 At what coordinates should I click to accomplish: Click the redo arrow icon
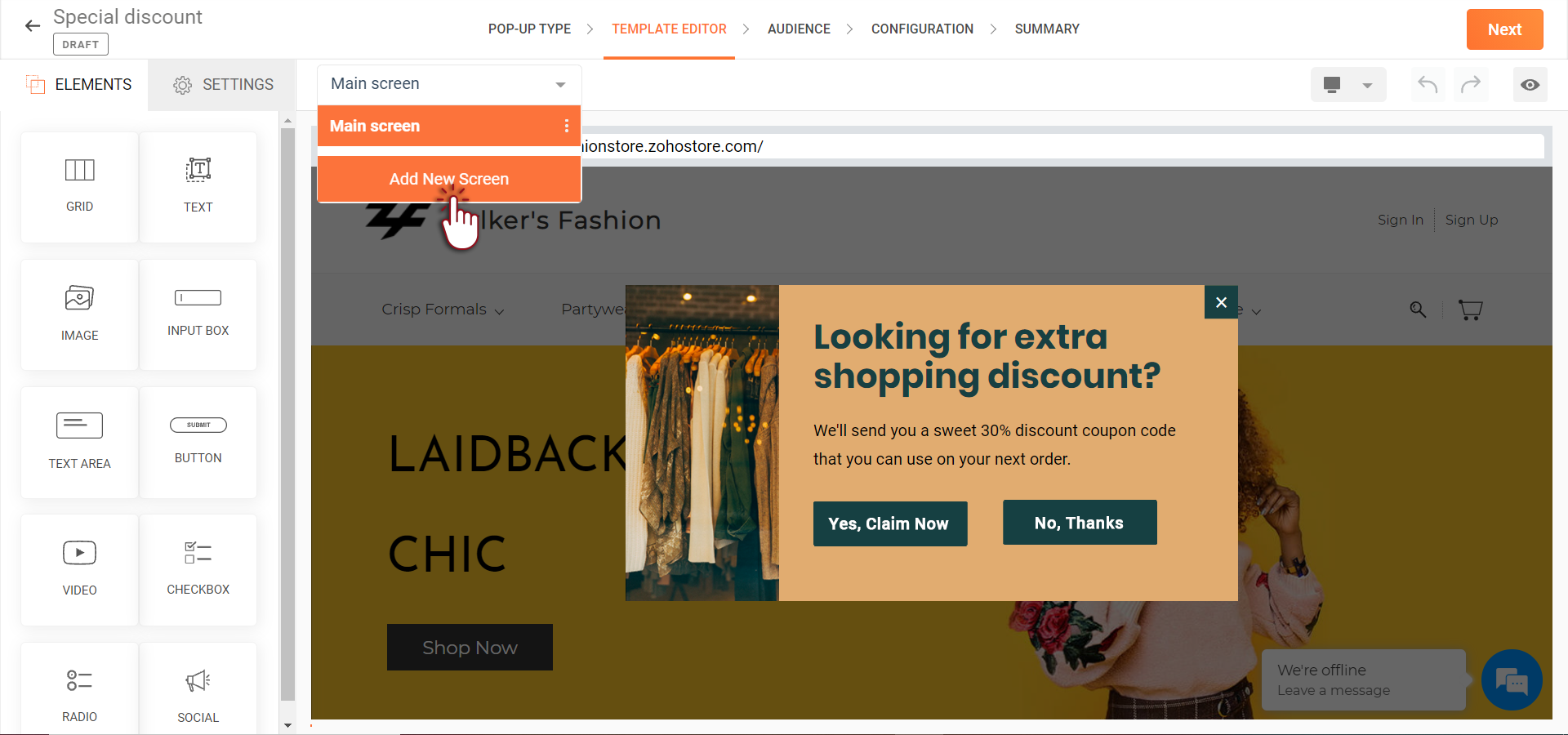point(1471,84)
